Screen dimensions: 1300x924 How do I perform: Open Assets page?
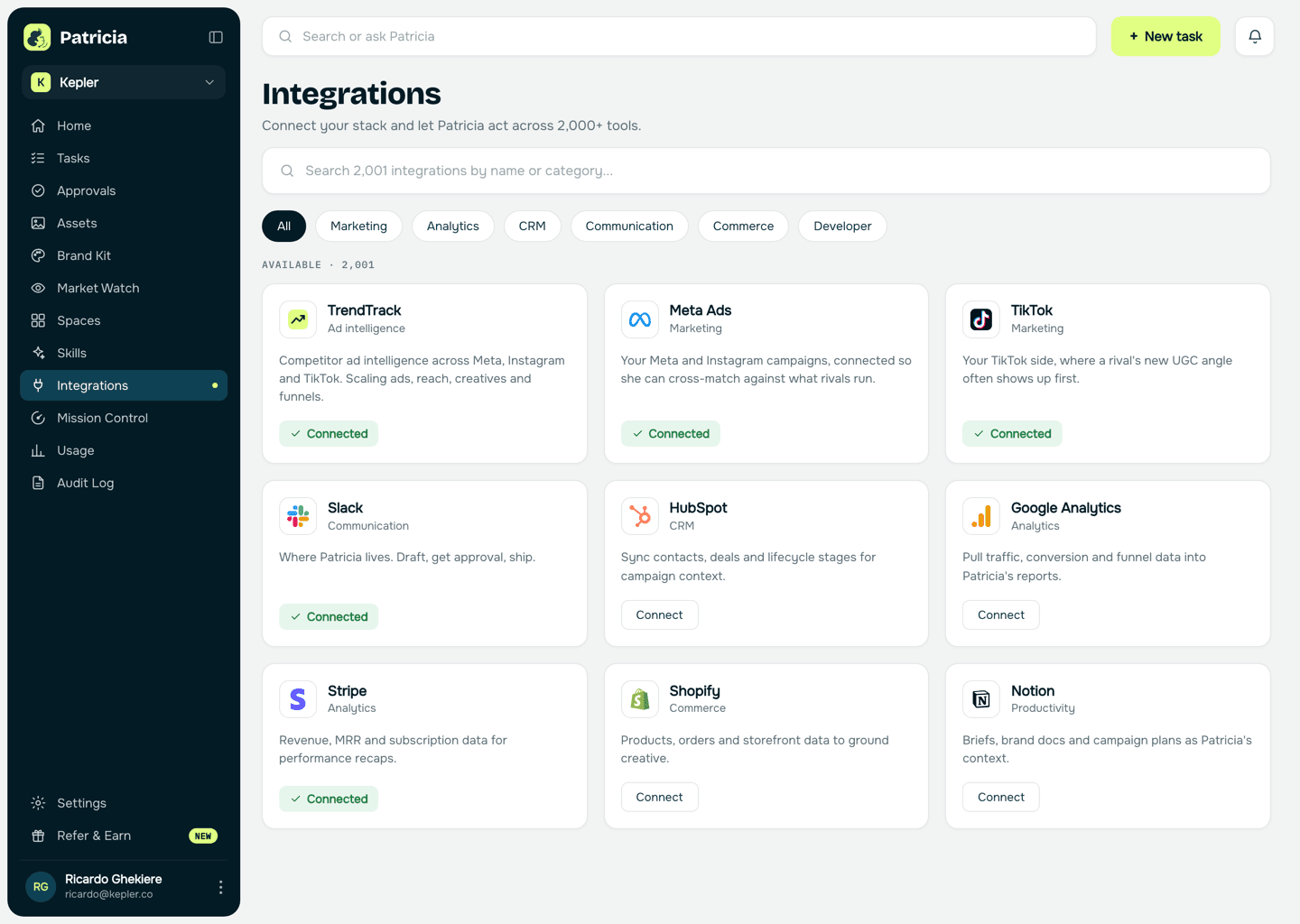point(124,223)
